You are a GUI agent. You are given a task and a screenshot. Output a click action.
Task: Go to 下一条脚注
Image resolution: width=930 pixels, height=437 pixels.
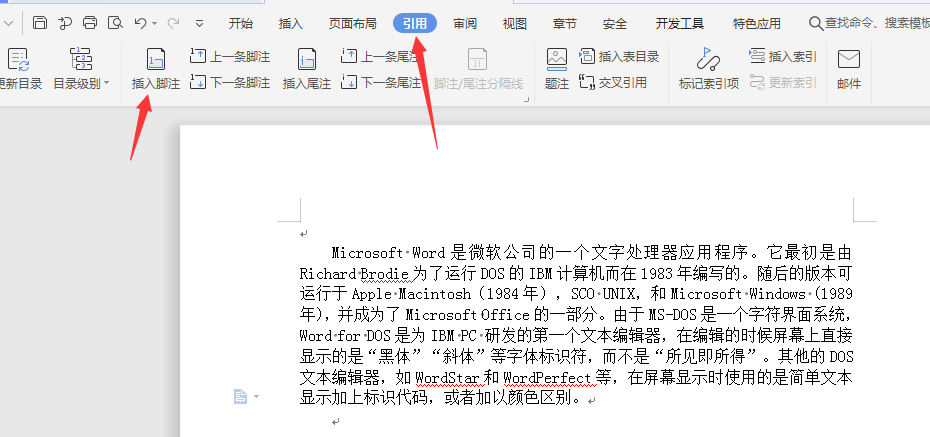pos(230,82)
